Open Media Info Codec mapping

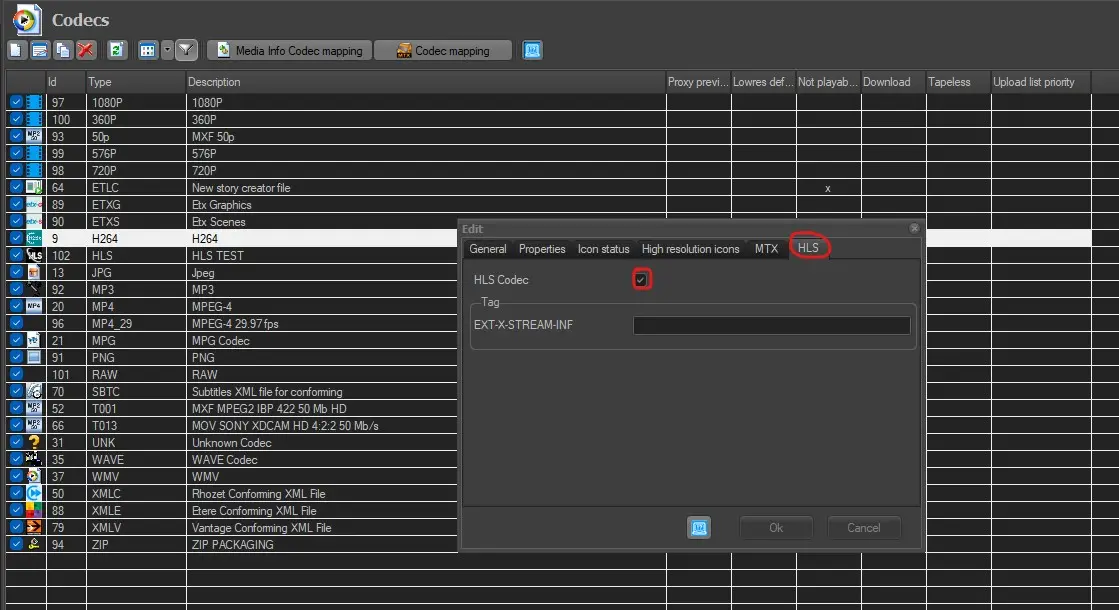click(x=289, y=50)
